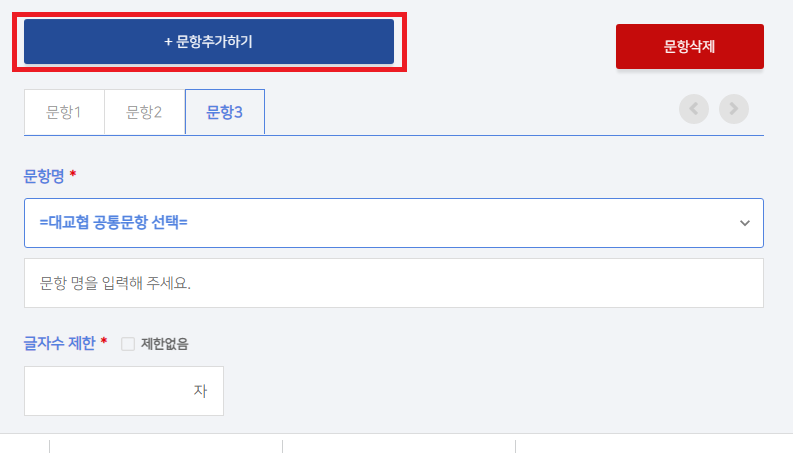Open the 문항2 tab
This screenshot has height=453, width=793.
144,112
